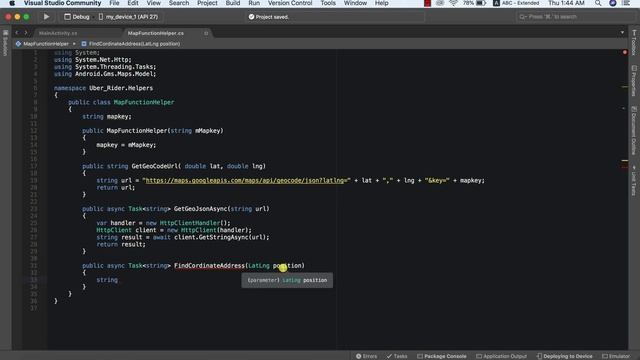The width and height of the screenshot is (640, 360).
Task: Click the Siri icon in the menu bar
Action: pos(613,3)
